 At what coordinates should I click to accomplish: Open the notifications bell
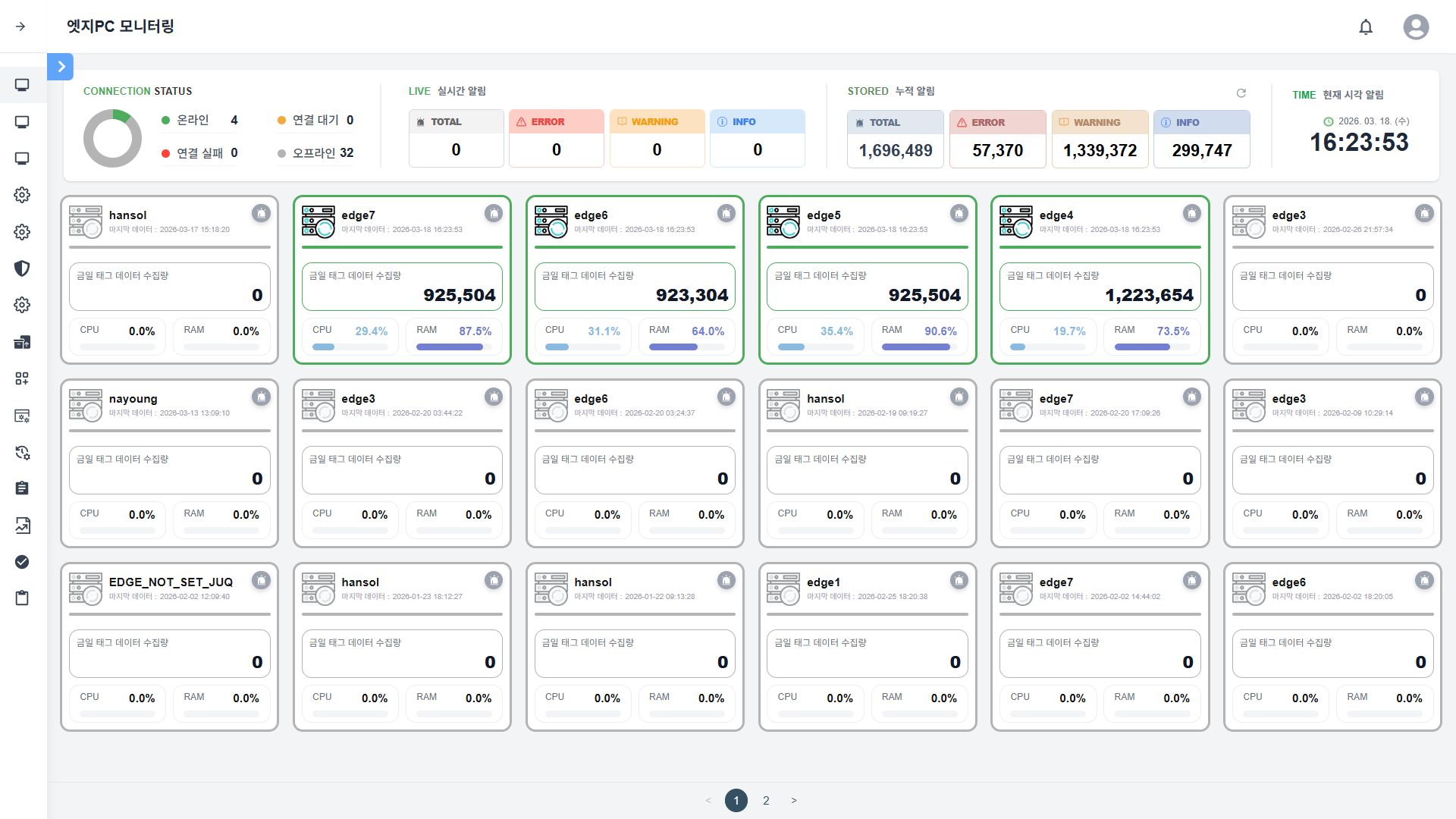click(1366, 27)
